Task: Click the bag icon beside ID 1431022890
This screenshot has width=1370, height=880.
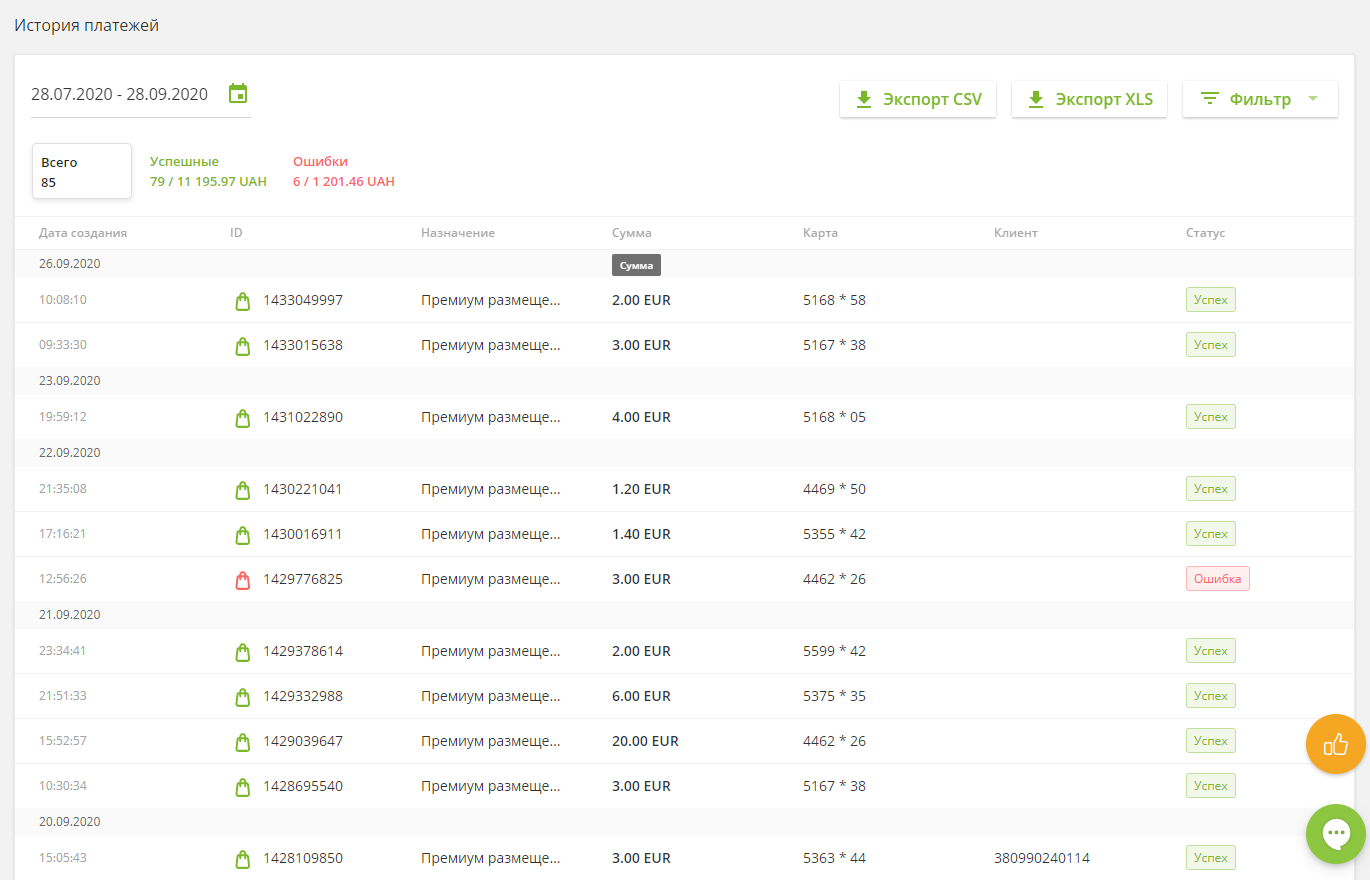Action: (242, 417)
